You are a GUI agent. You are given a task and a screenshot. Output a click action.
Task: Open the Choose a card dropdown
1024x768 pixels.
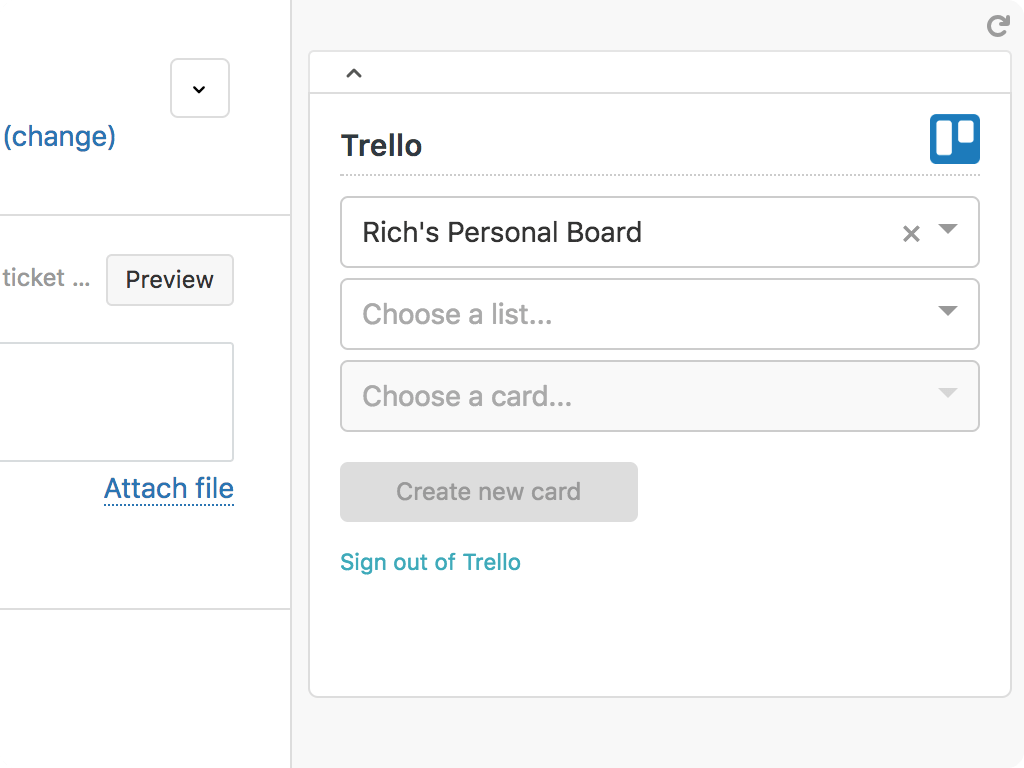[x=660, y=396]
